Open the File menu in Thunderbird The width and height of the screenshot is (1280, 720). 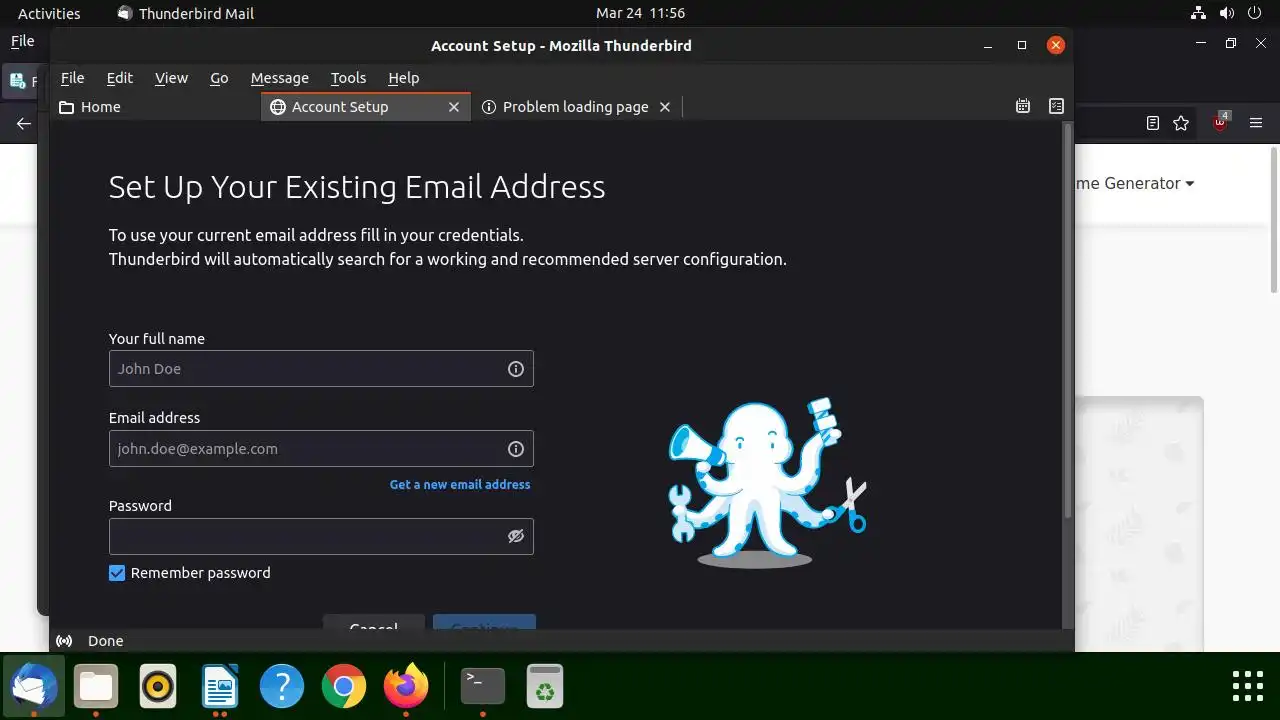click(x=72, y=78)
